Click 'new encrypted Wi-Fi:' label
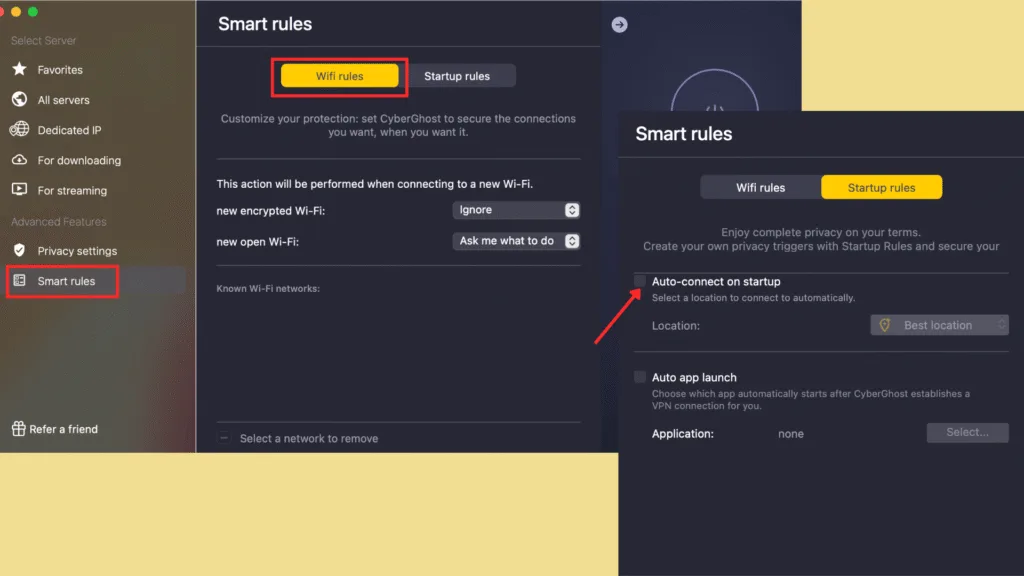 (x=270, y=211)
